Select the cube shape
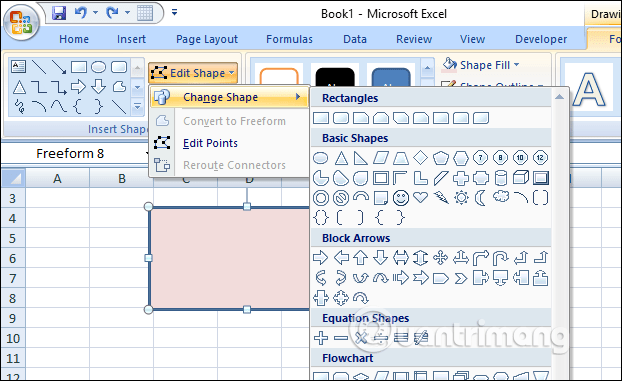The height and width of the screenshot is (381, 622). (x=520, y=177)
